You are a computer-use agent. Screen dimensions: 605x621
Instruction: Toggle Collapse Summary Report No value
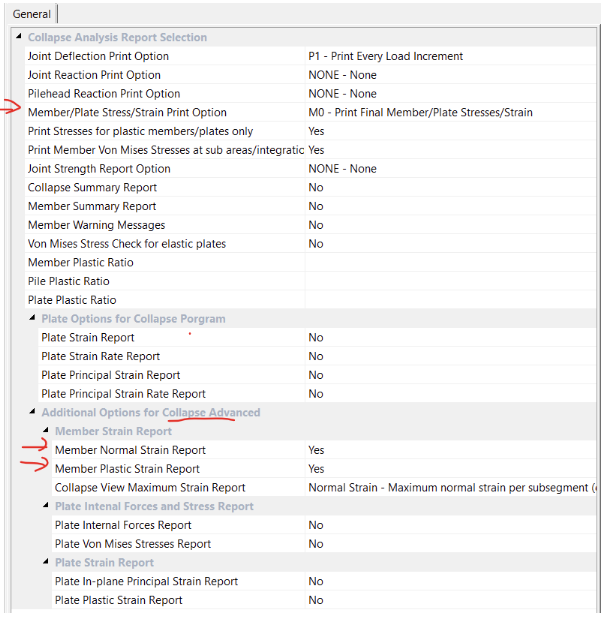tap(451, 187)
